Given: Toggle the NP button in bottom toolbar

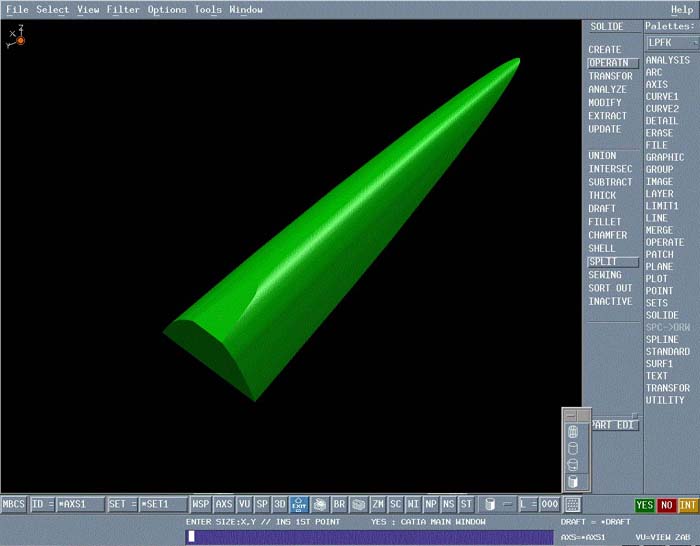Looking at the screenshot, I should [431, 505].
